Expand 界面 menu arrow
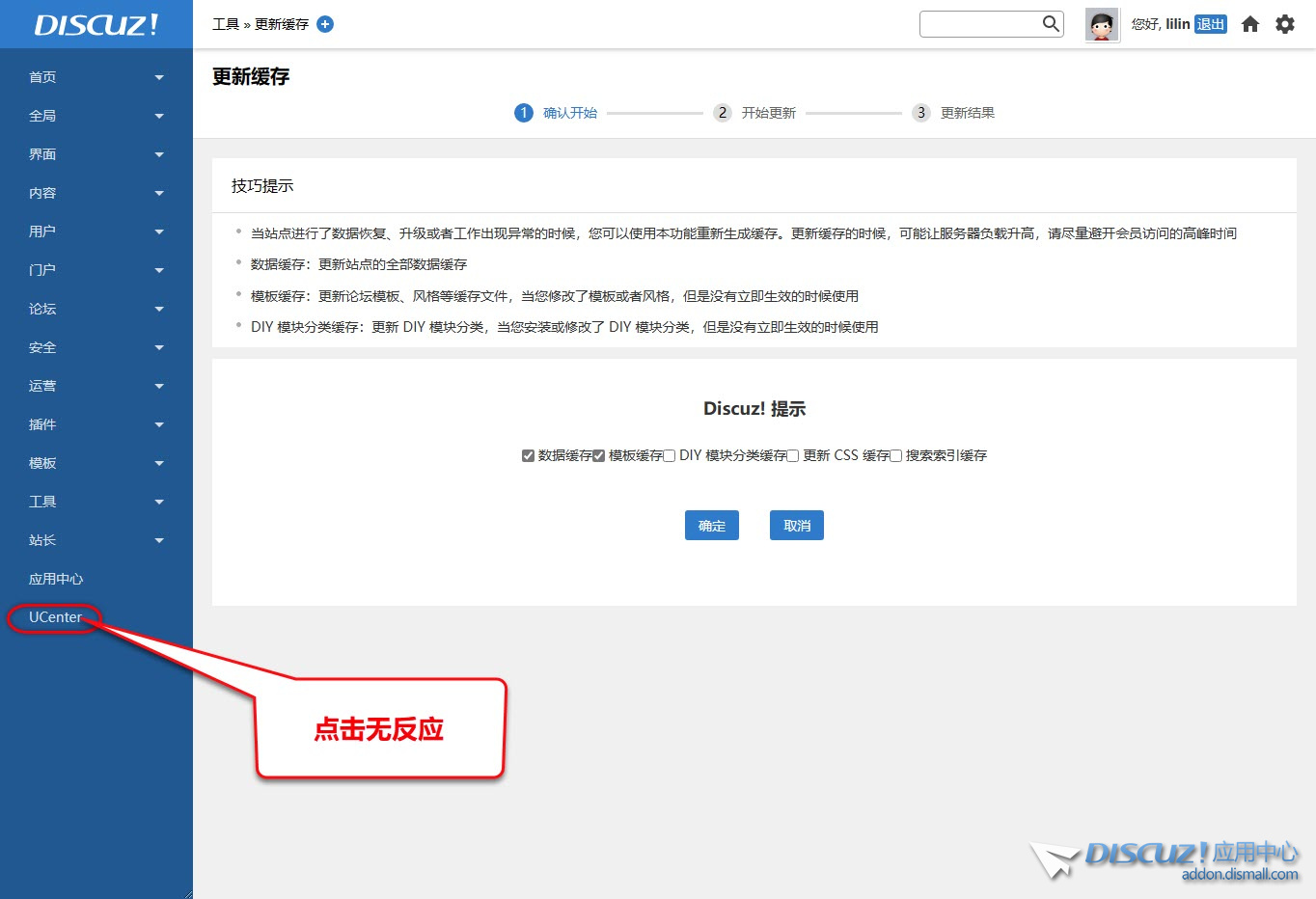The height and width of the screenshot is (899, 1316). [x=159, y=154]
